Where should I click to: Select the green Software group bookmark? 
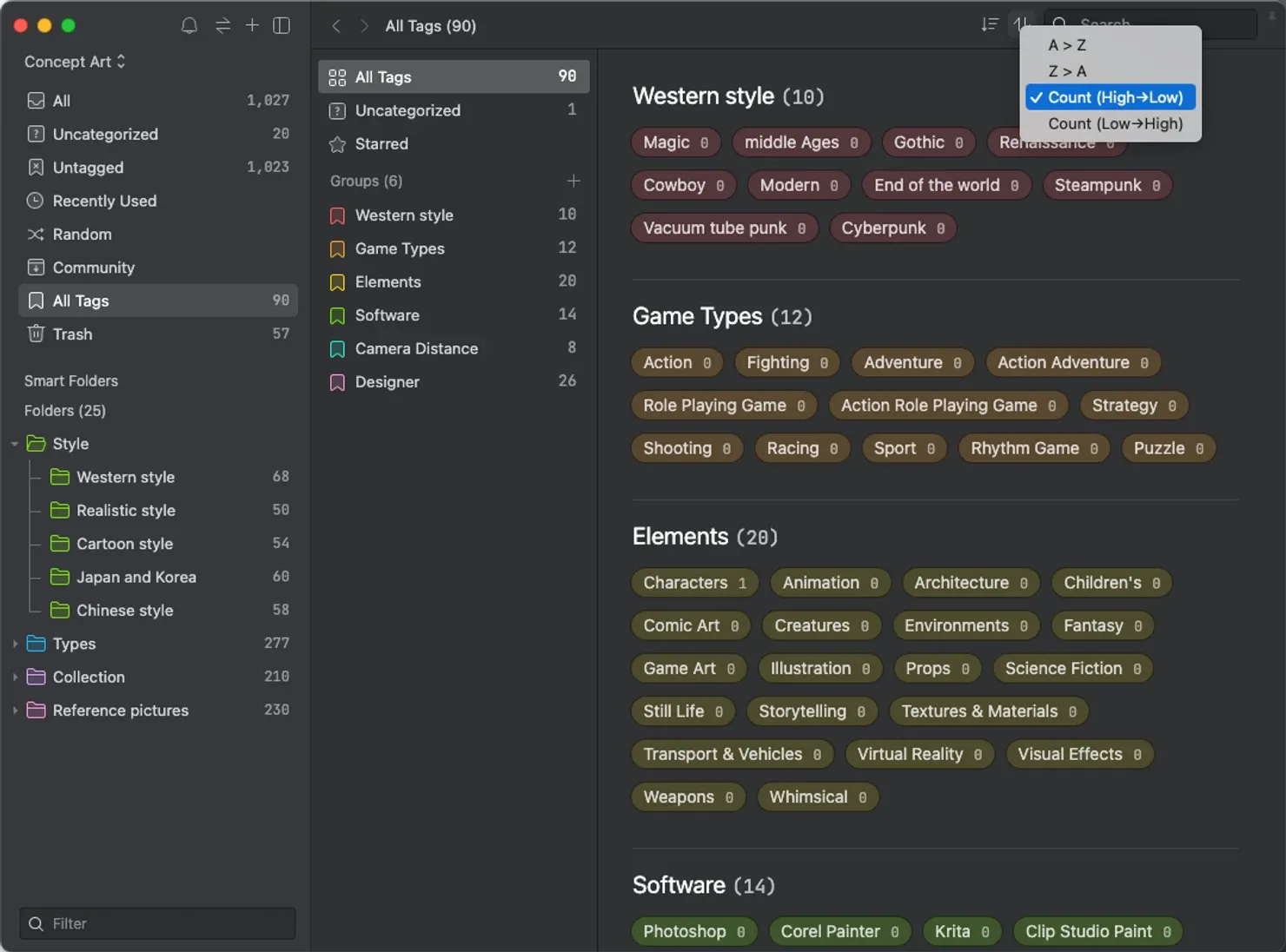337,315
